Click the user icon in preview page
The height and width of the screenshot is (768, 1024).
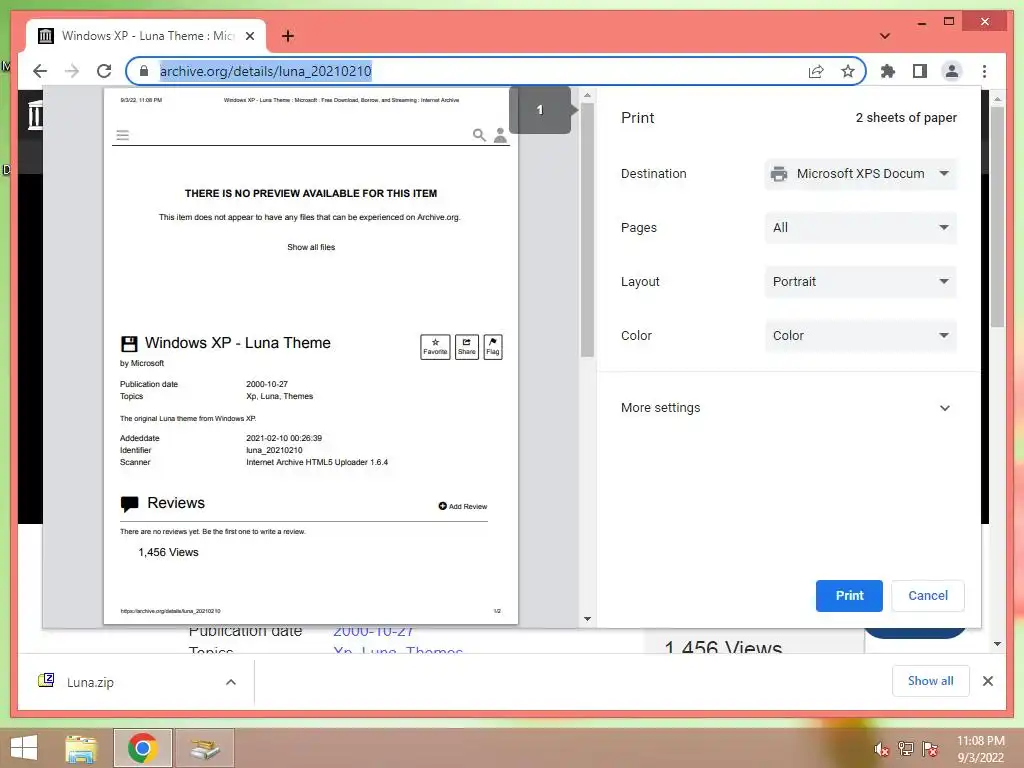pyautogui.click(x=500, y=135)
